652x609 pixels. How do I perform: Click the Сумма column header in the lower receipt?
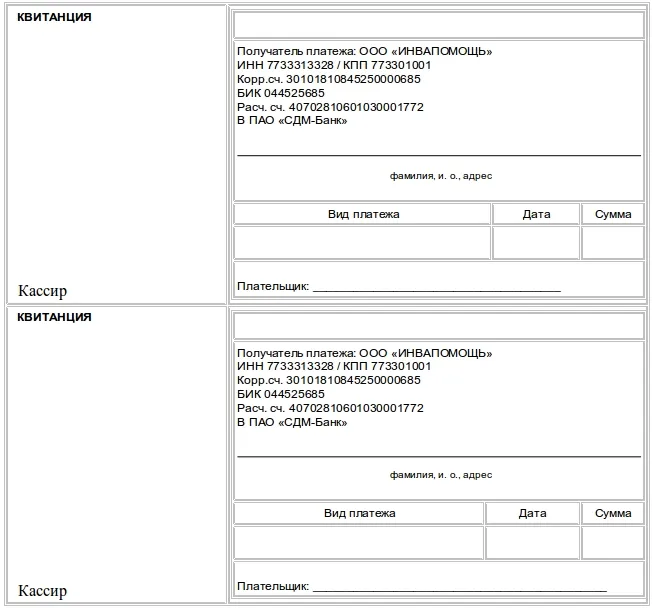(612, 514)
